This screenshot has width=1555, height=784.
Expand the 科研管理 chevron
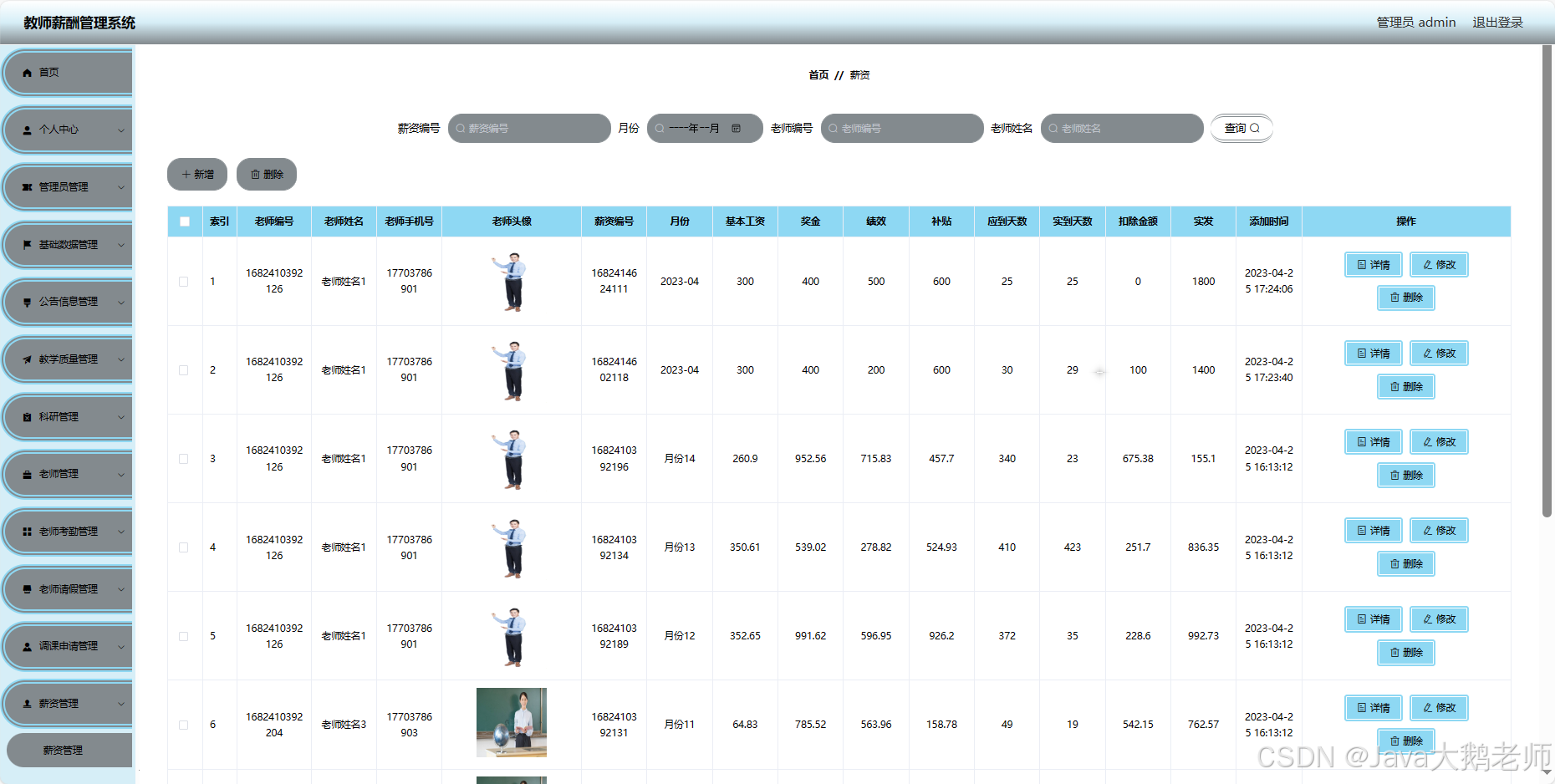pos(121,417)
